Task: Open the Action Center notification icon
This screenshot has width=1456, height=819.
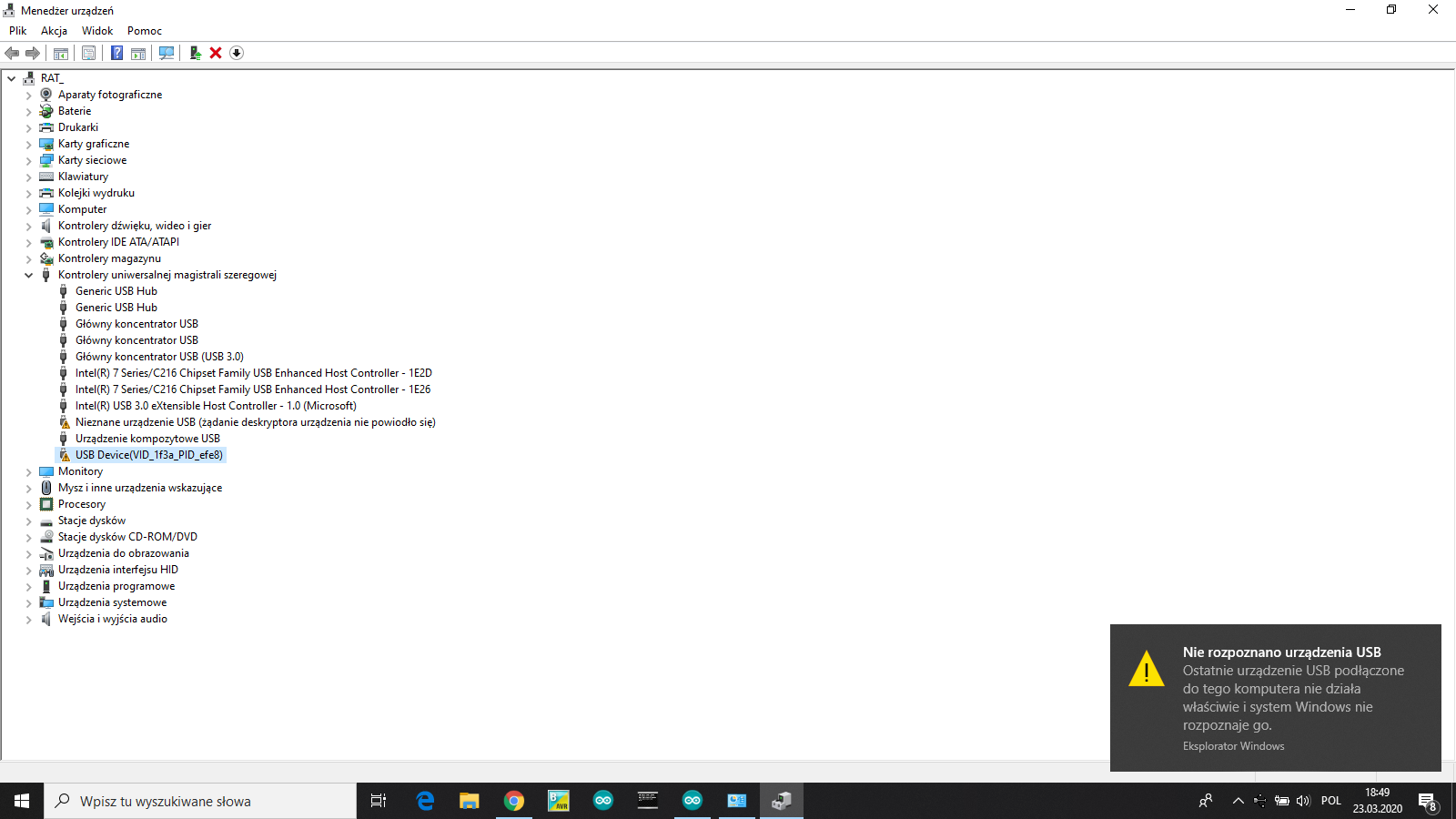Action: coord(1428,801)
